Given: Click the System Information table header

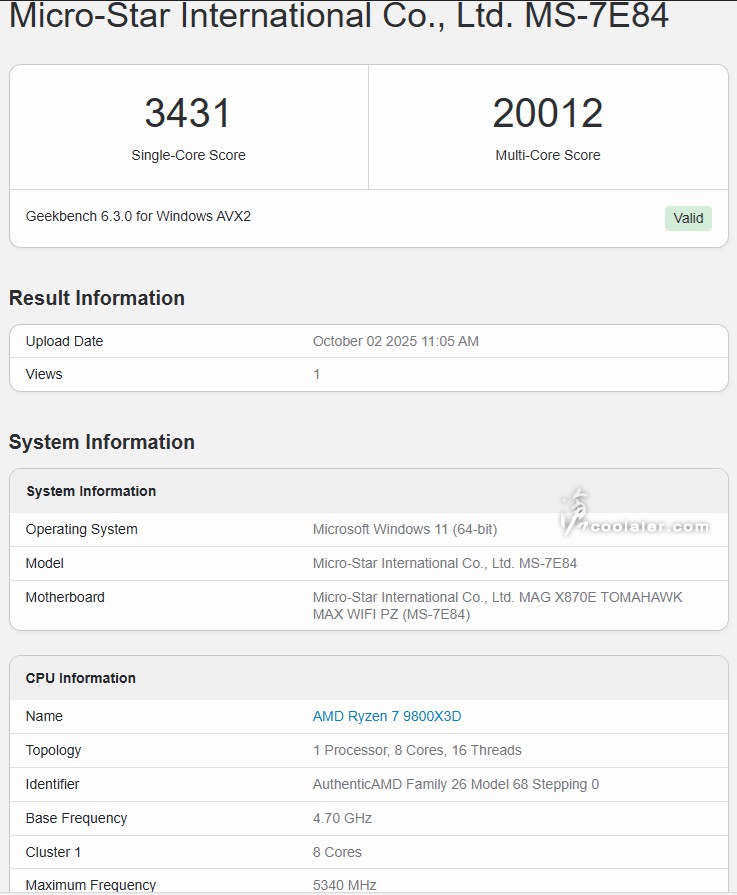Looking at the screenshot, I should [x=91, y=491].
